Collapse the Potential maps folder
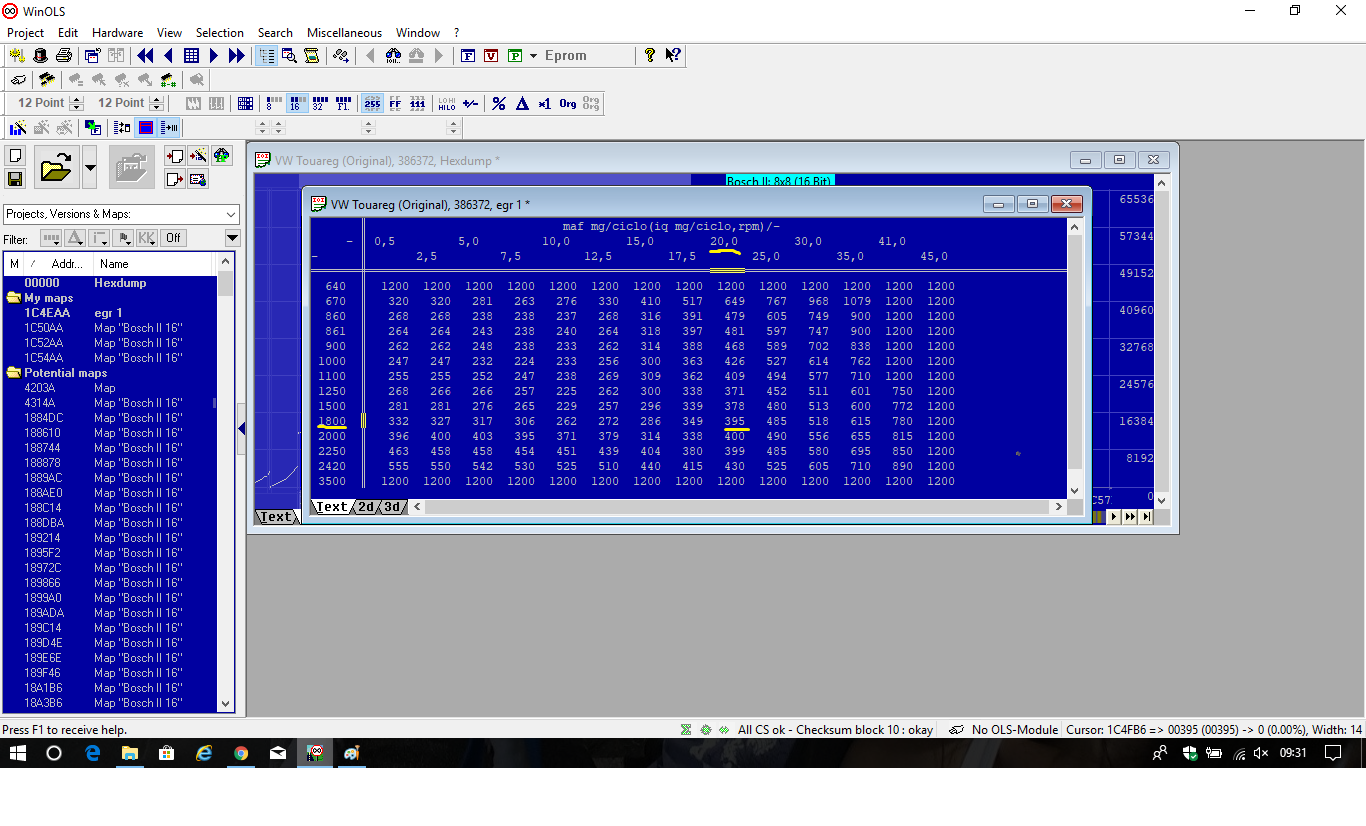1366x826 pixels. point(14,373)
